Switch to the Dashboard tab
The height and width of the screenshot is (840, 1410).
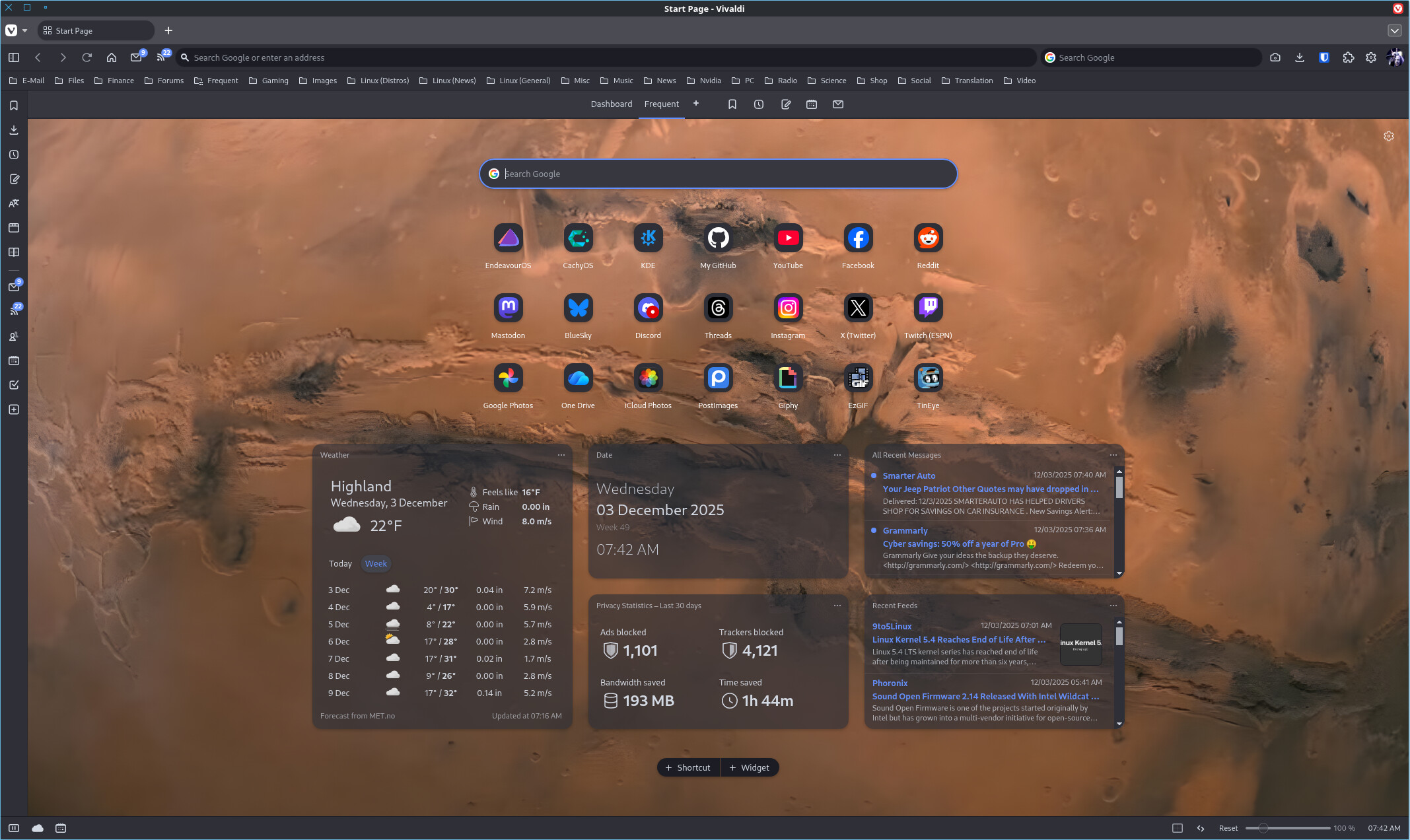(x=611, y=104)
